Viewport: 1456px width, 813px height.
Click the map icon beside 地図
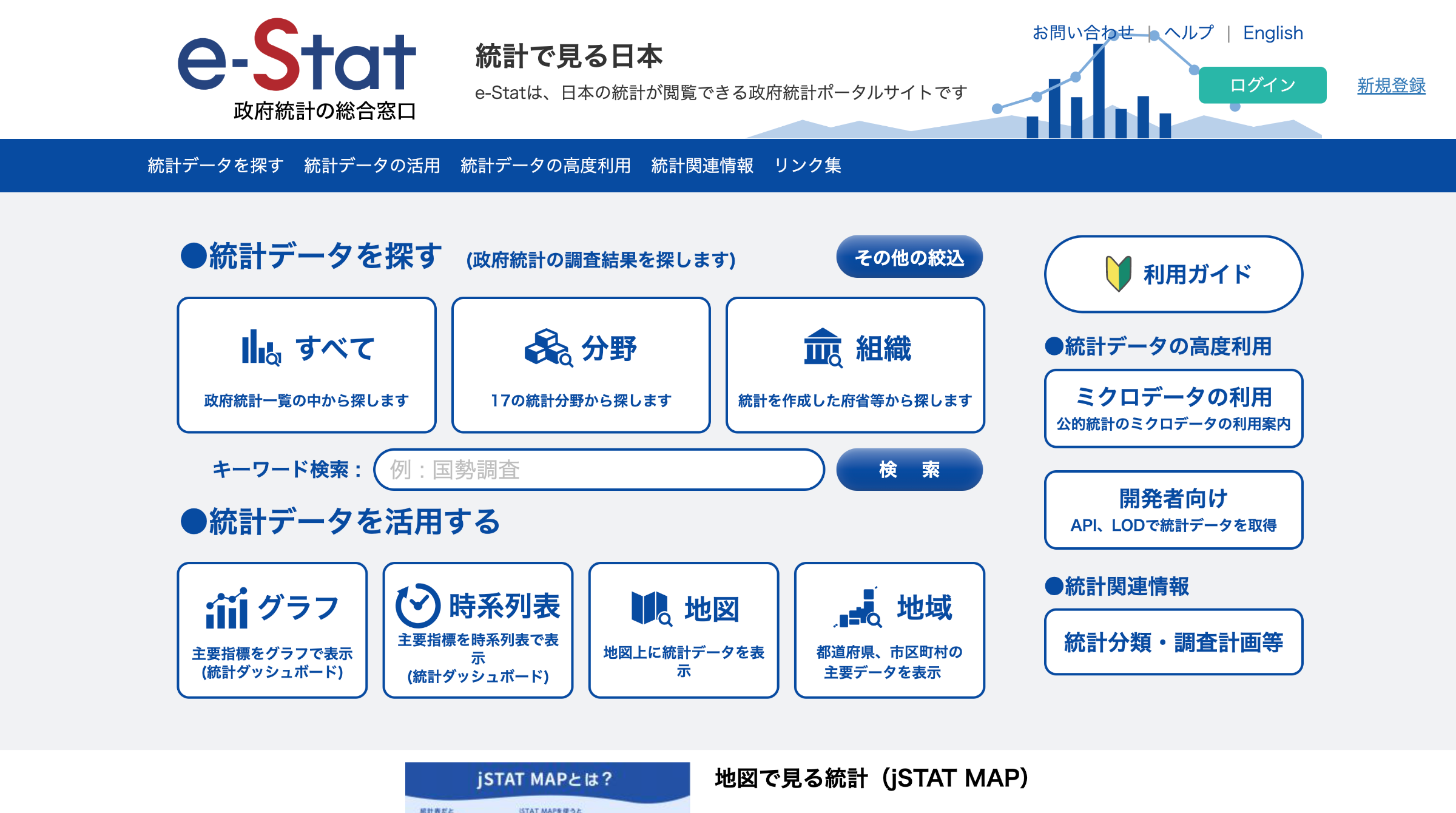click(x=652, y=609)
